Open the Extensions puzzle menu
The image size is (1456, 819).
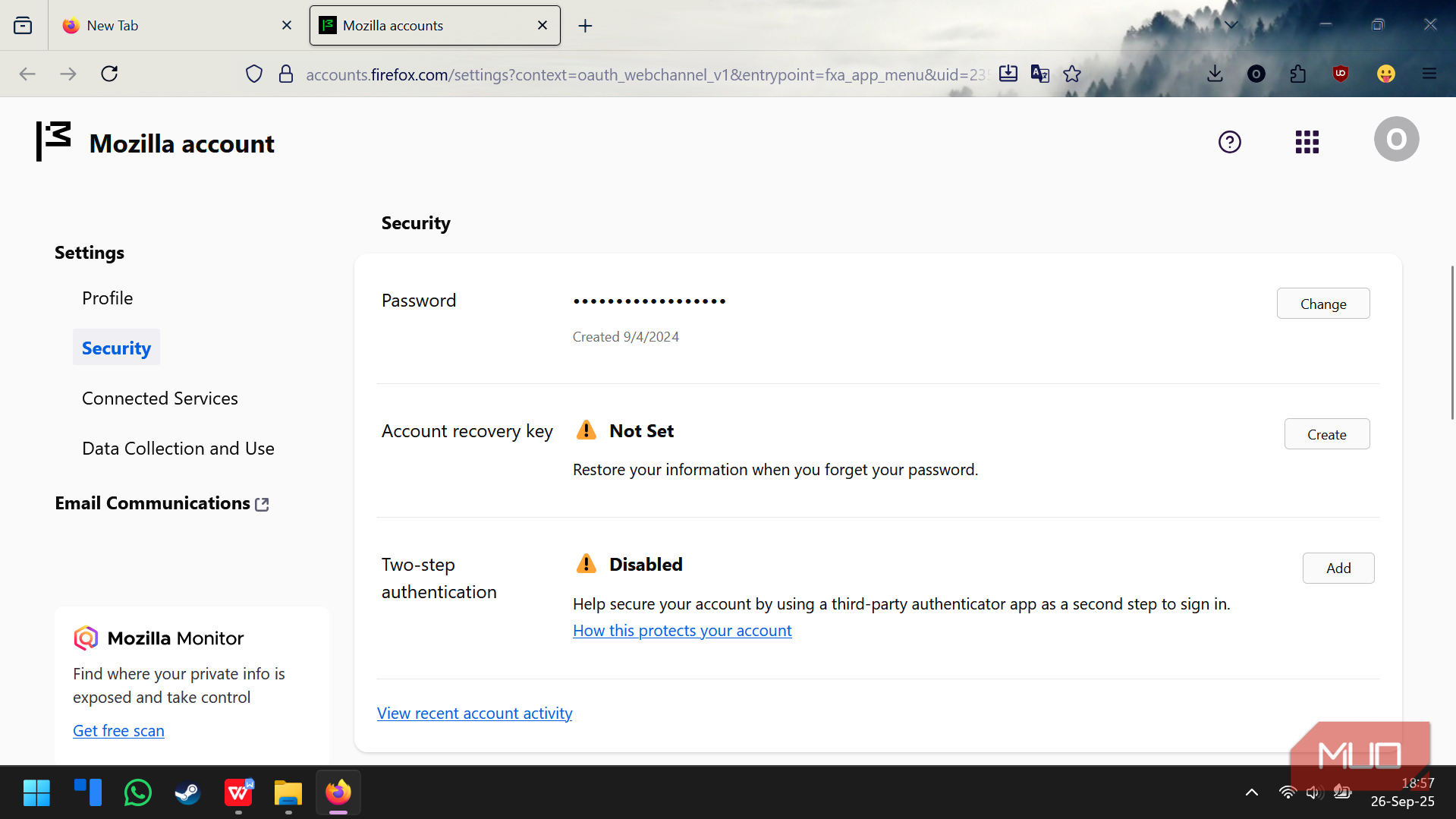[1298, 74]
